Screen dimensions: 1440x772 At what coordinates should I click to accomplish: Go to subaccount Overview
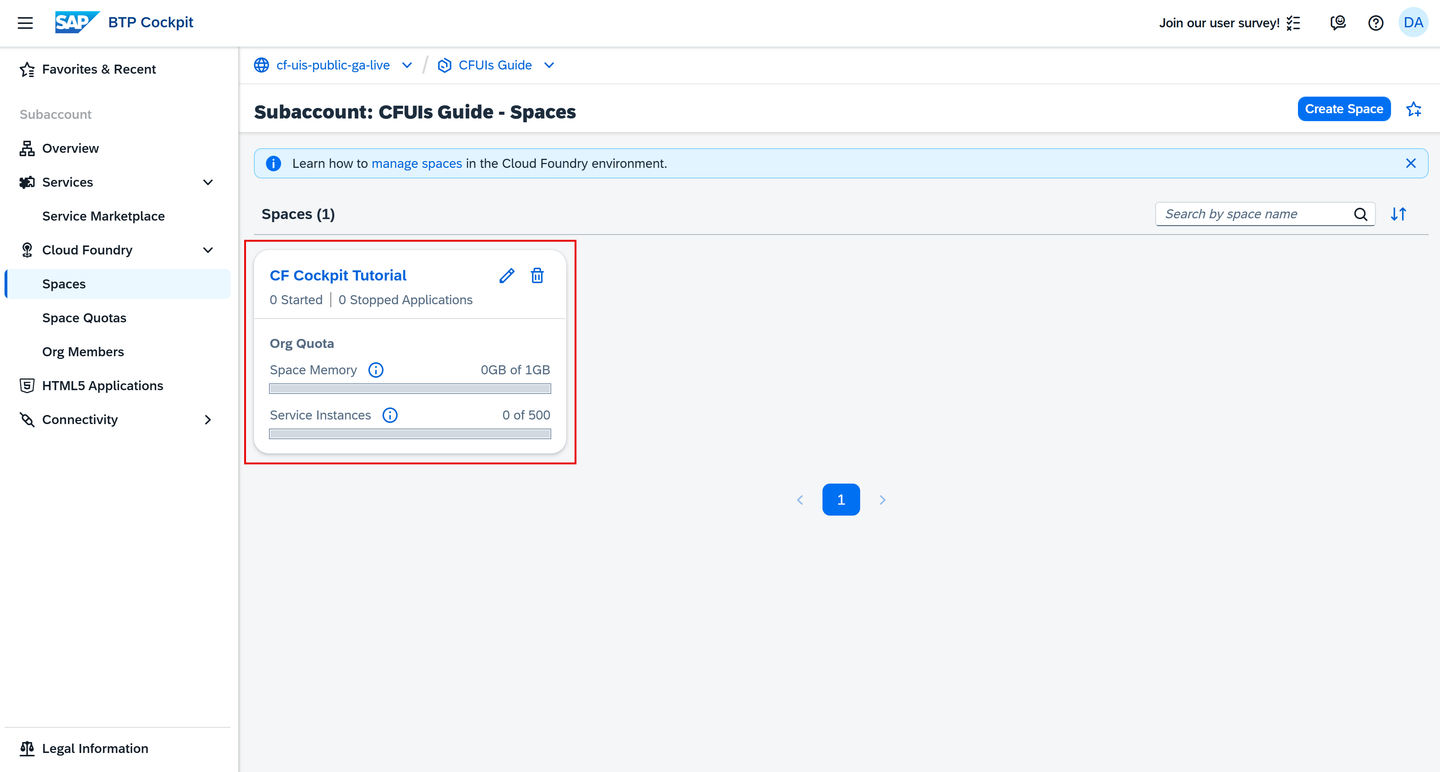pyautogui.click(x=118, y=148)
